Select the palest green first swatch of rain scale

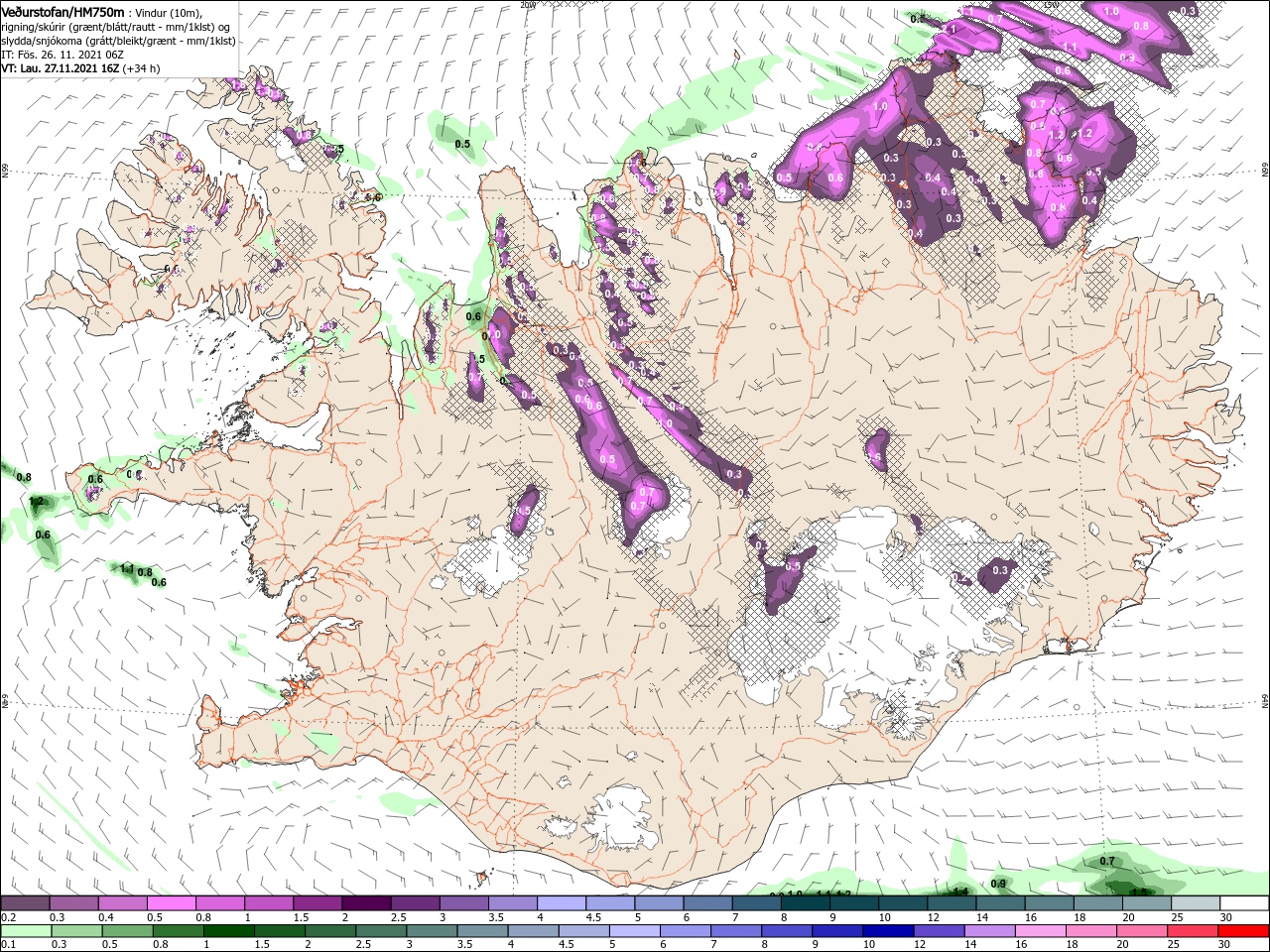pos(25,931)
